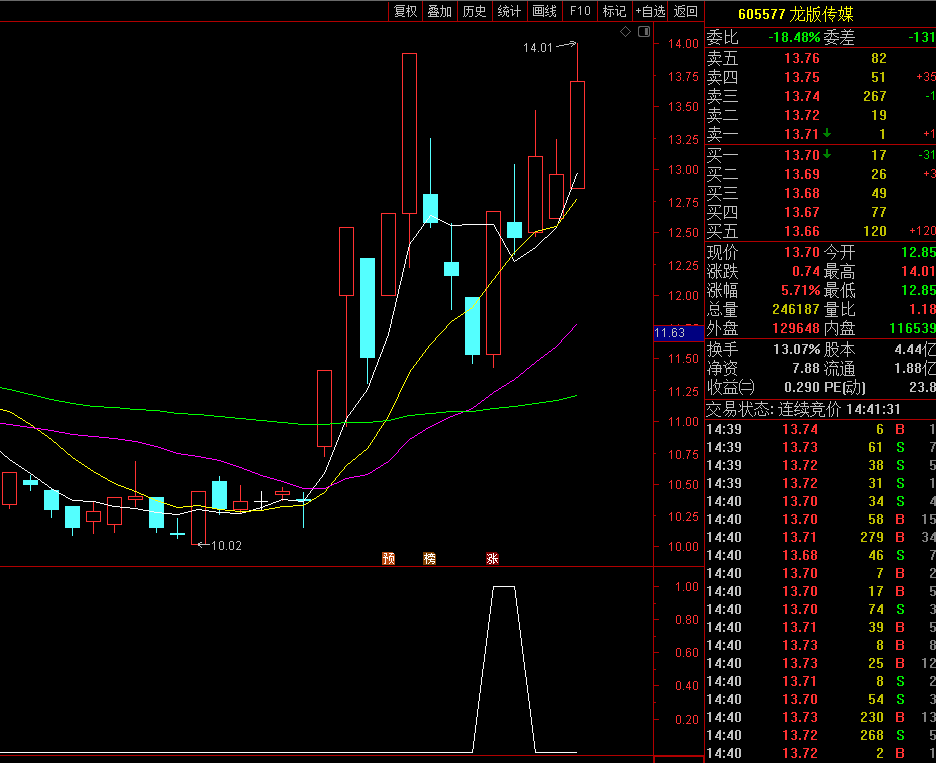Select trade row 14:40 13.72 volume 268
The height and width of the screenshot is (763, 936).
click(x=821, y=735)
